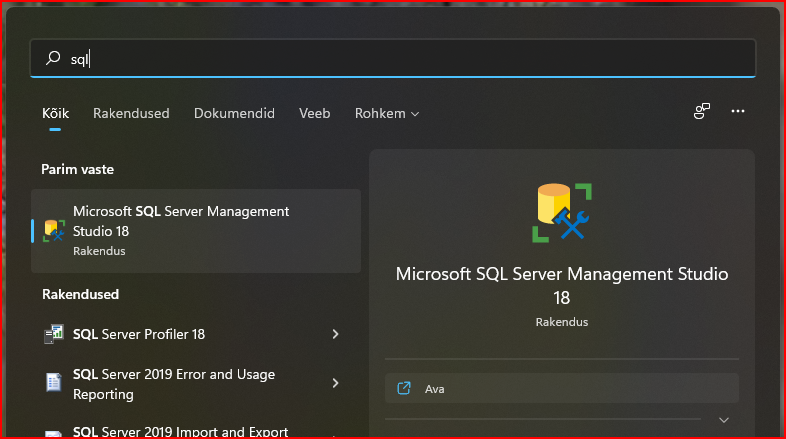Switch to the Rakendused tab
The image size is (786, 439).
(131, 114)
